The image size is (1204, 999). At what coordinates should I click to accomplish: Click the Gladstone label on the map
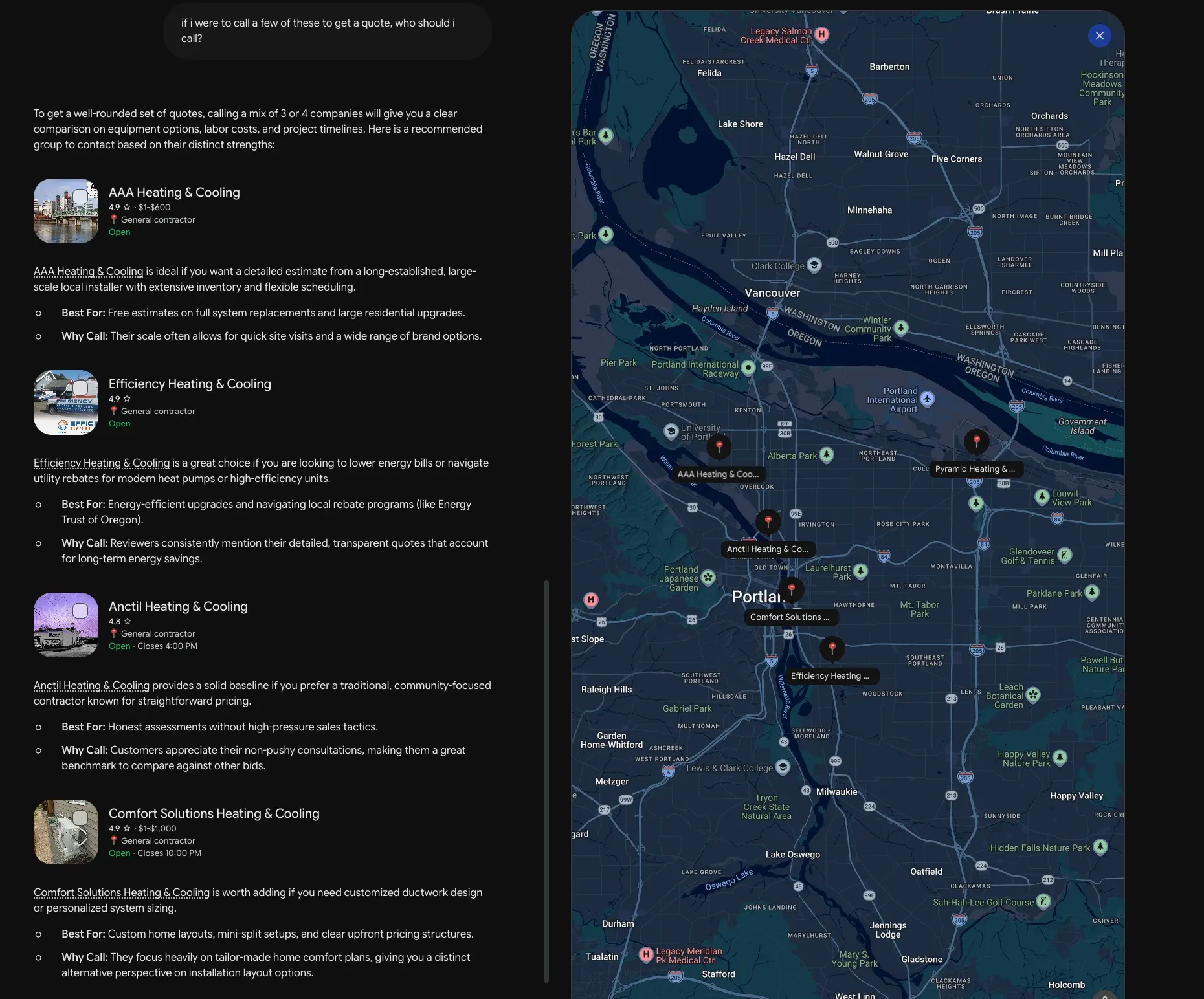[922, 959]
